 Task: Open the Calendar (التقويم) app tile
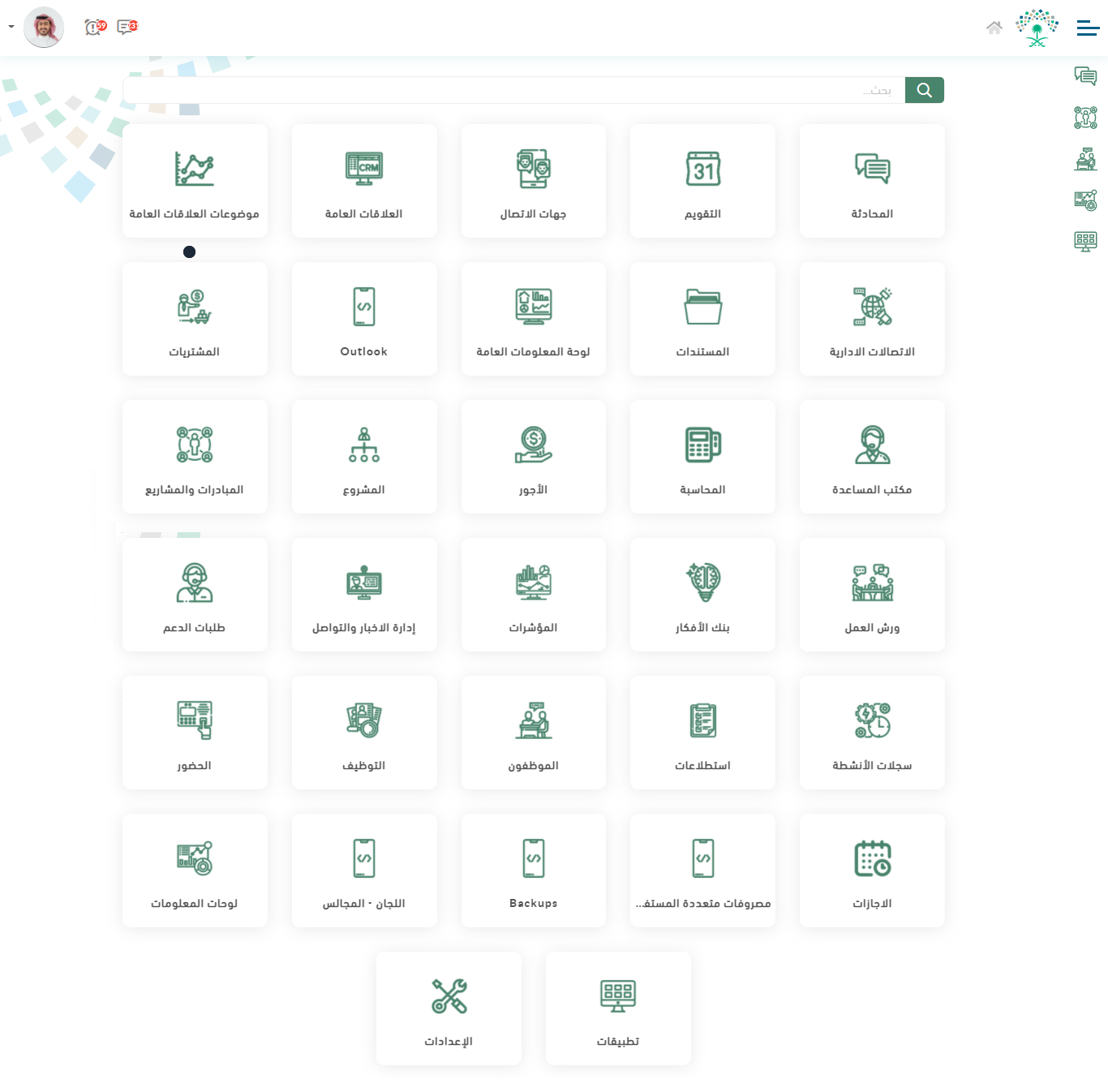[x=702, y=181]
